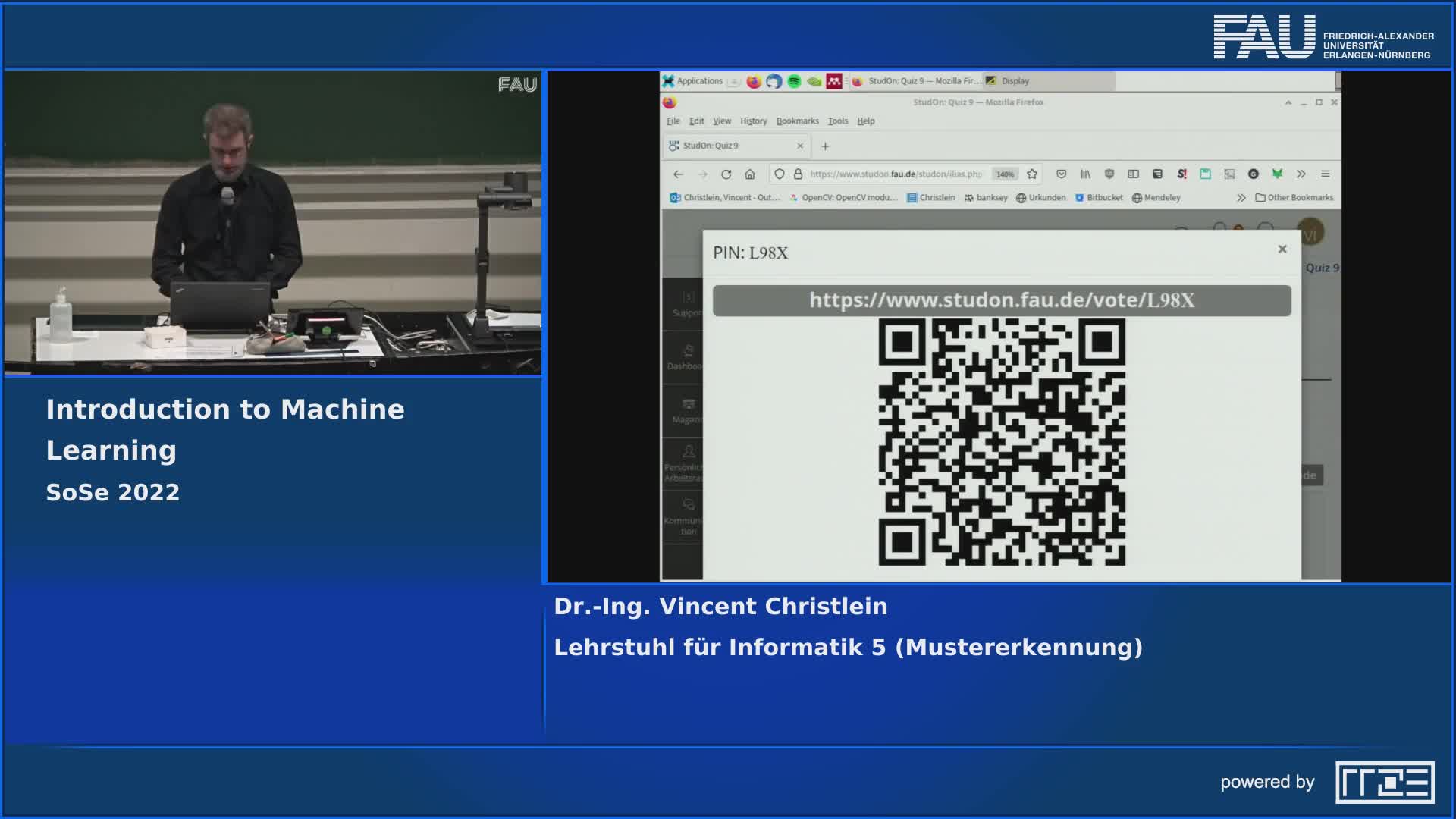Open the Bookmarks menu
This screenshot has width=1456, height=819.
point(797,121)
